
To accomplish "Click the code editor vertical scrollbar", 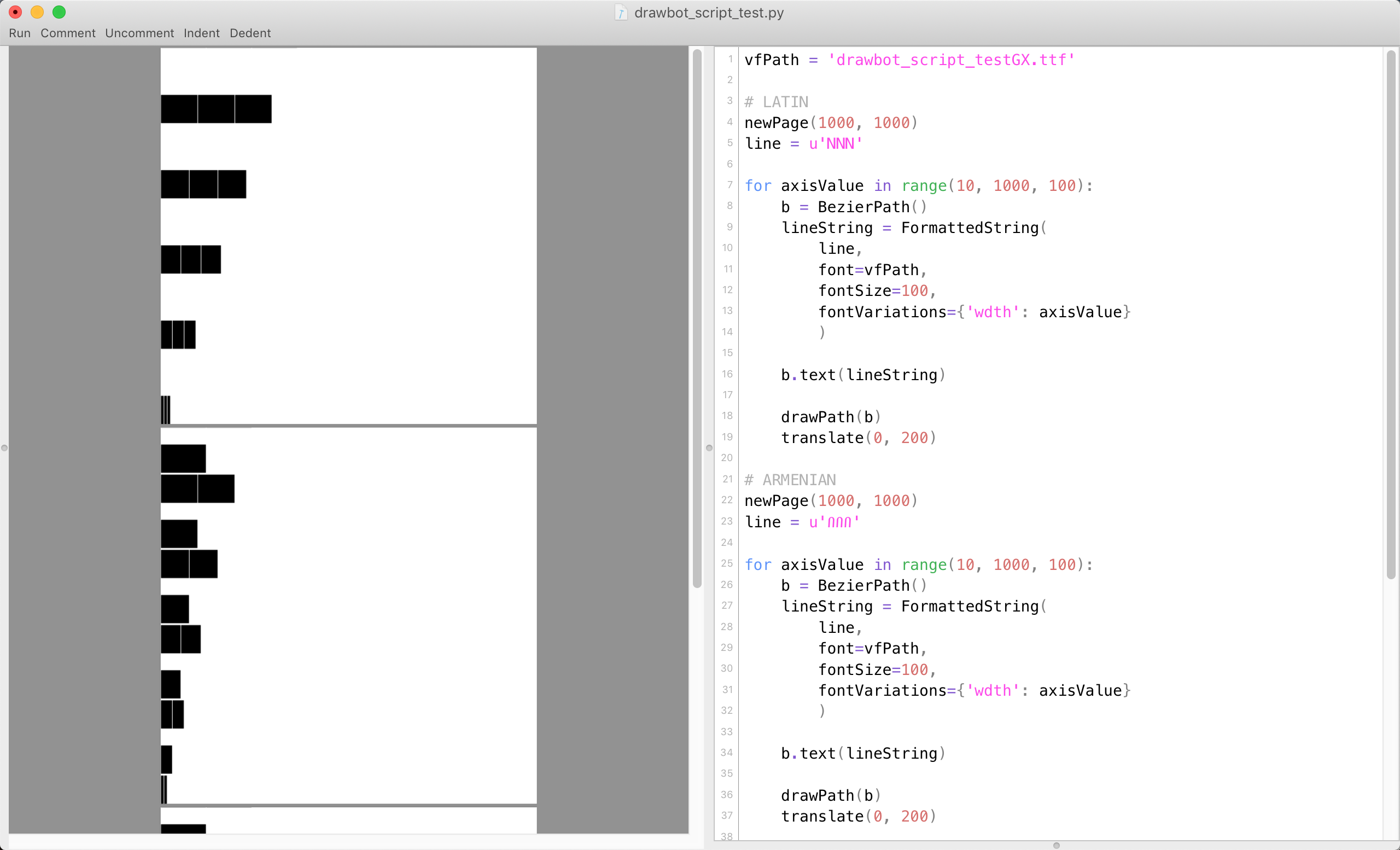I will 1391,316.
